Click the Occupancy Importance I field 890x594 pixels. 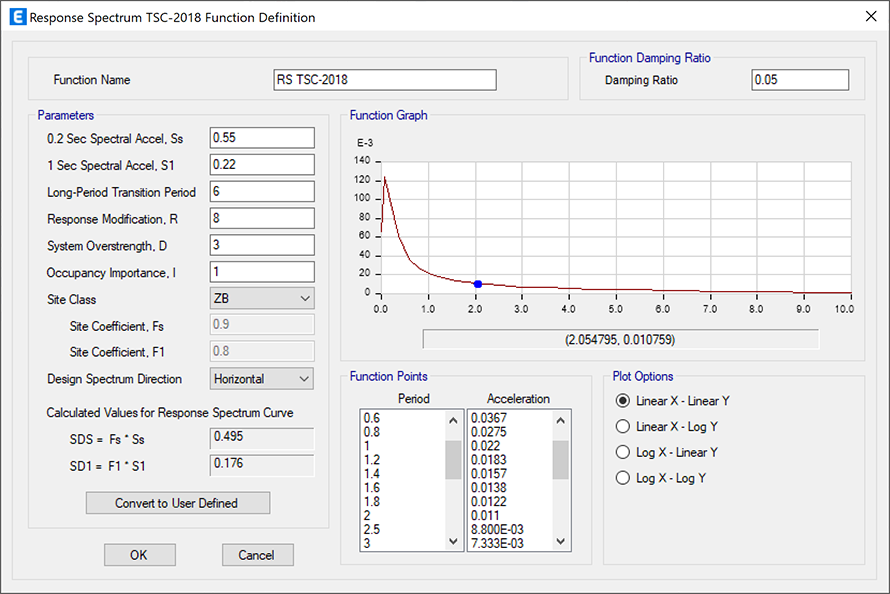pyautogui.click(x=262, y=272)
